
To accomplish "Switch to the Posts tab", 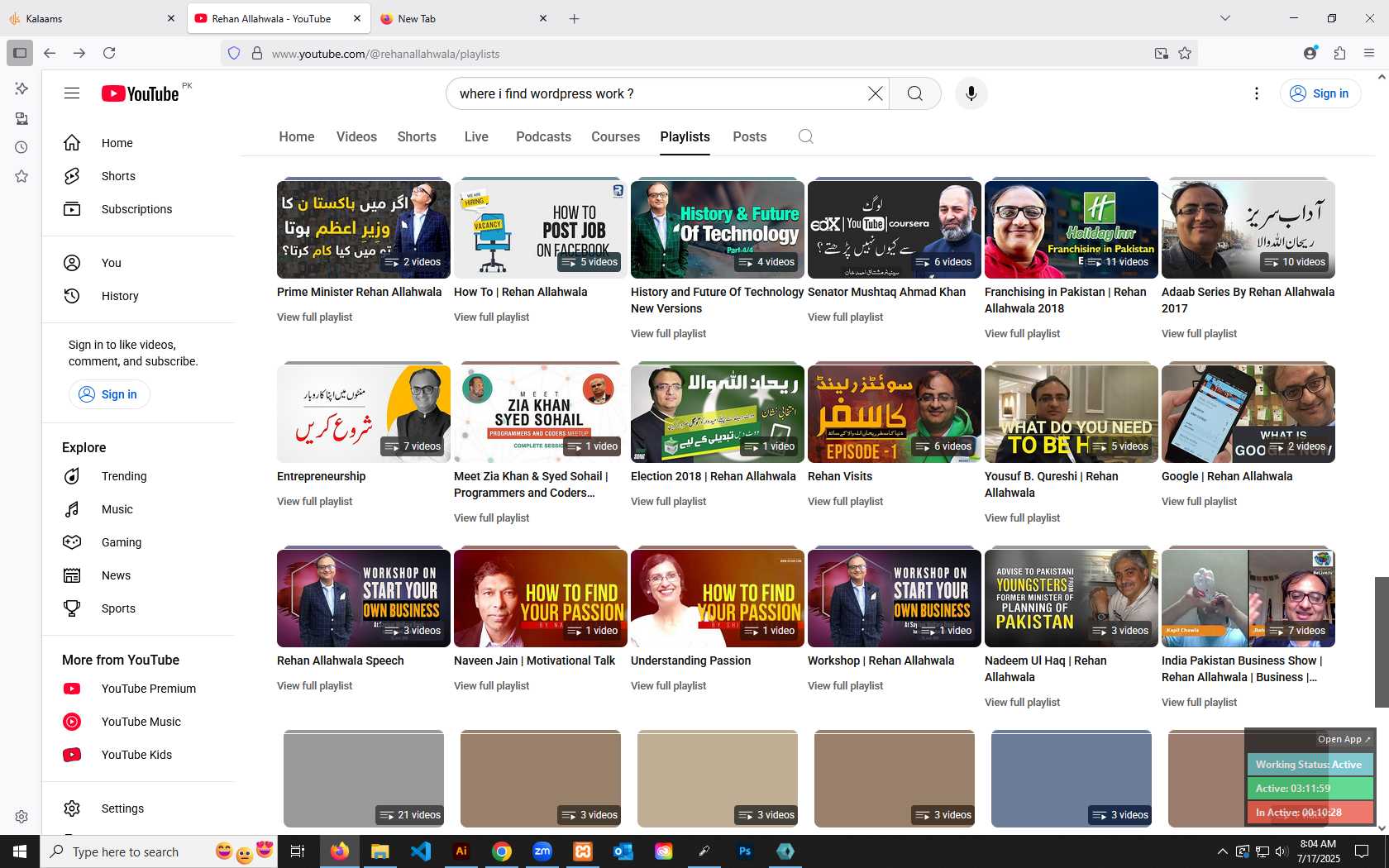I will pyautogui.click(x=749, y=136).
